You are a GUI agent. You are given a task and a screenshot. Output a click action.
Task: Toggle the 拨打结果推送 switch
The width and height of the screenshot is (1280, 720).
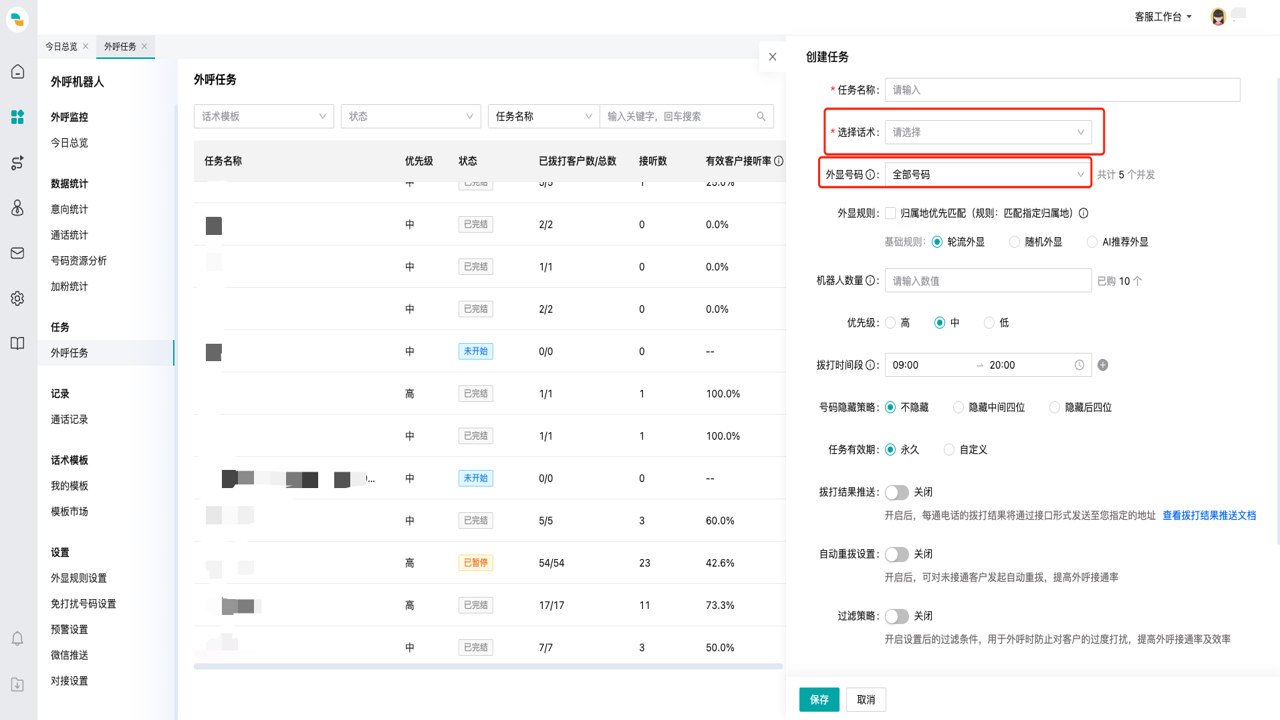click(x=896, y=493)
